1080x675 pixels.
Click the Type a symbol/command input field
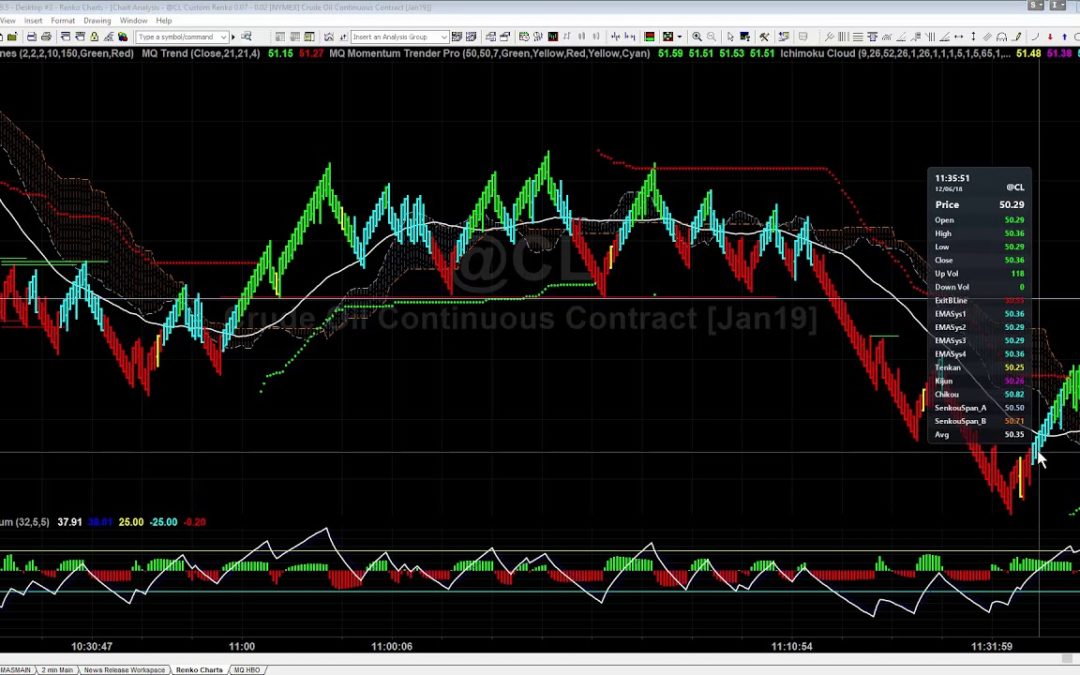click(175, 37)
